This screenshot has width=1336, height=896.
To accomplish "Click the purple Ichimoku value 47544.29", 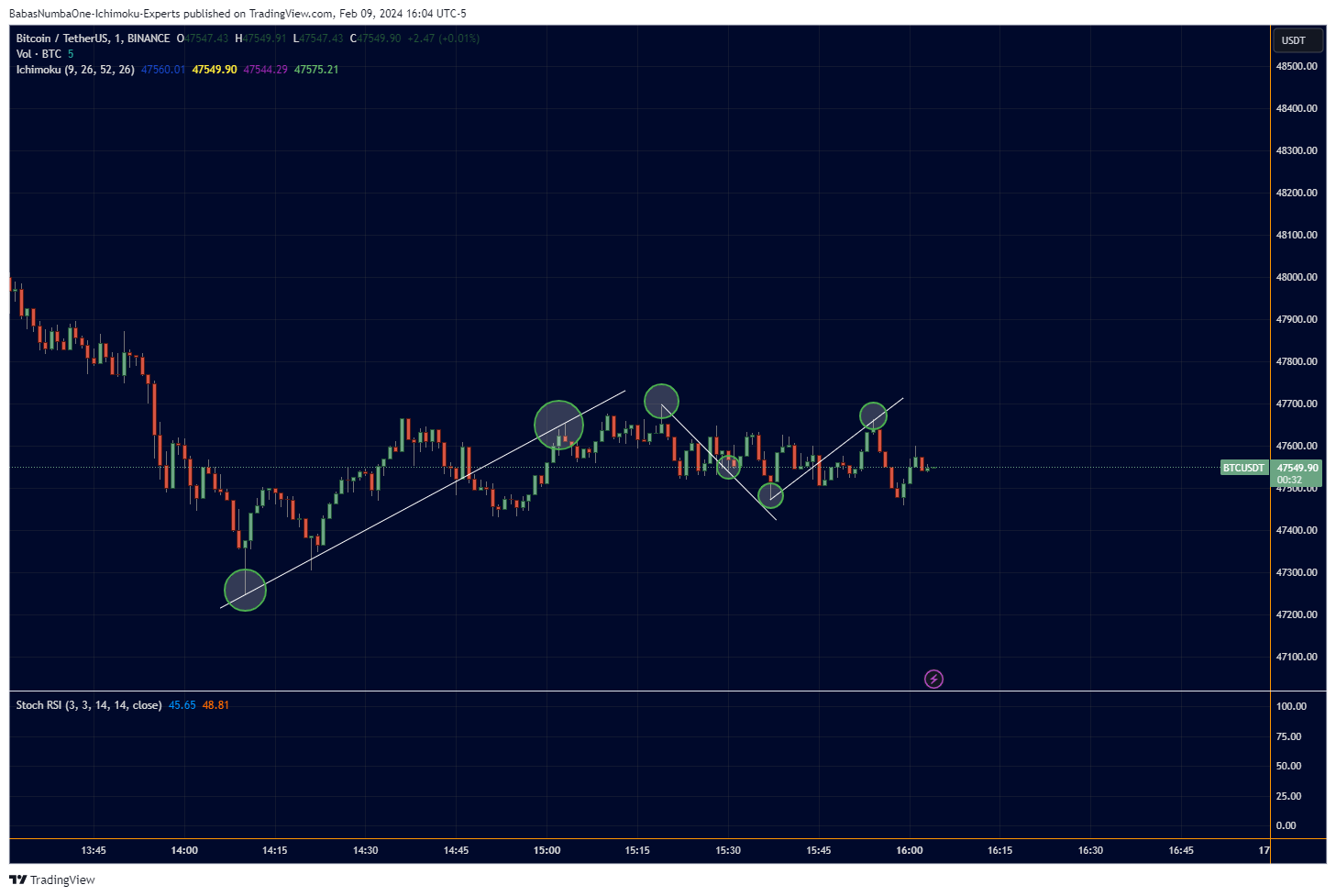I will [x=265, y=70].
